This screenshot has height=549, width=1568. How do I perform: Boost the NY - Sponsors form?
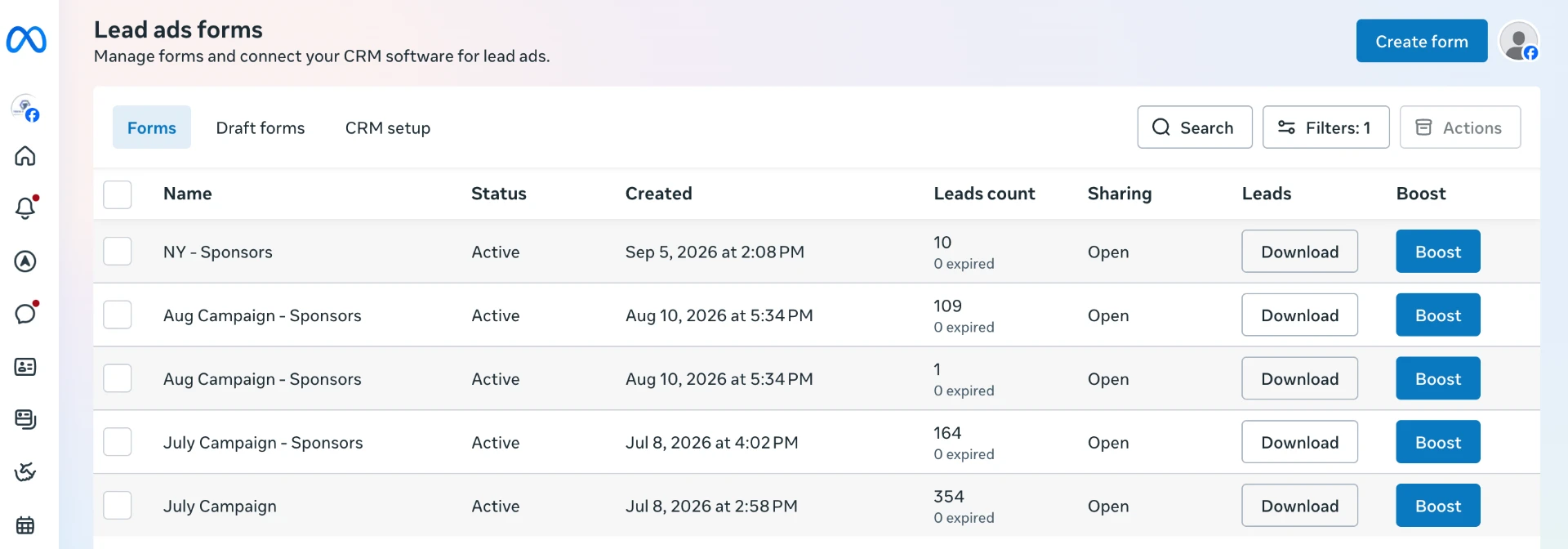tap(1438, 252)
